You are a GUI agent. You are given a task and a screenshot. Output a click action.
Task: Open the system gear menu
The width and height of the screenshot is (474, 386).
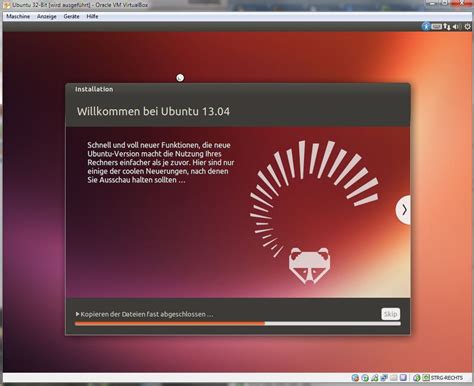coord(468,26)
